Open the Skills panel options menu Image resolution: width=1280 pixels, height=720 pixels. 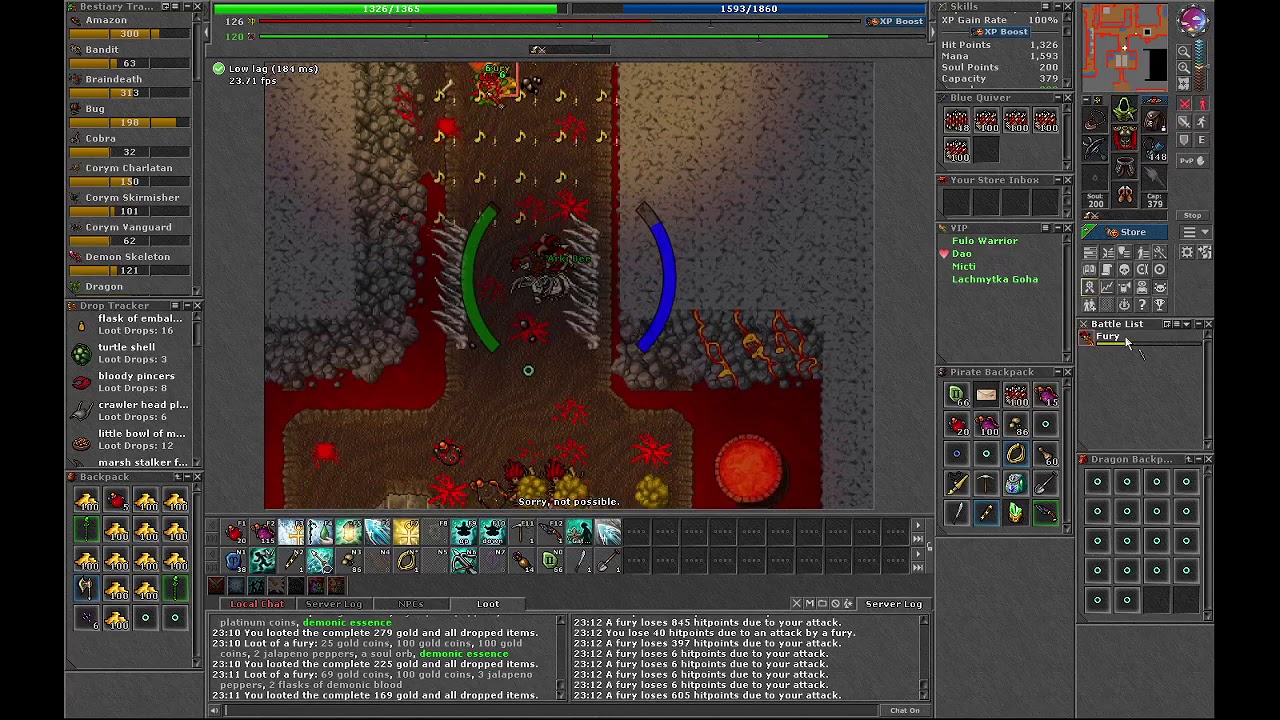(x=1045, y=7)
